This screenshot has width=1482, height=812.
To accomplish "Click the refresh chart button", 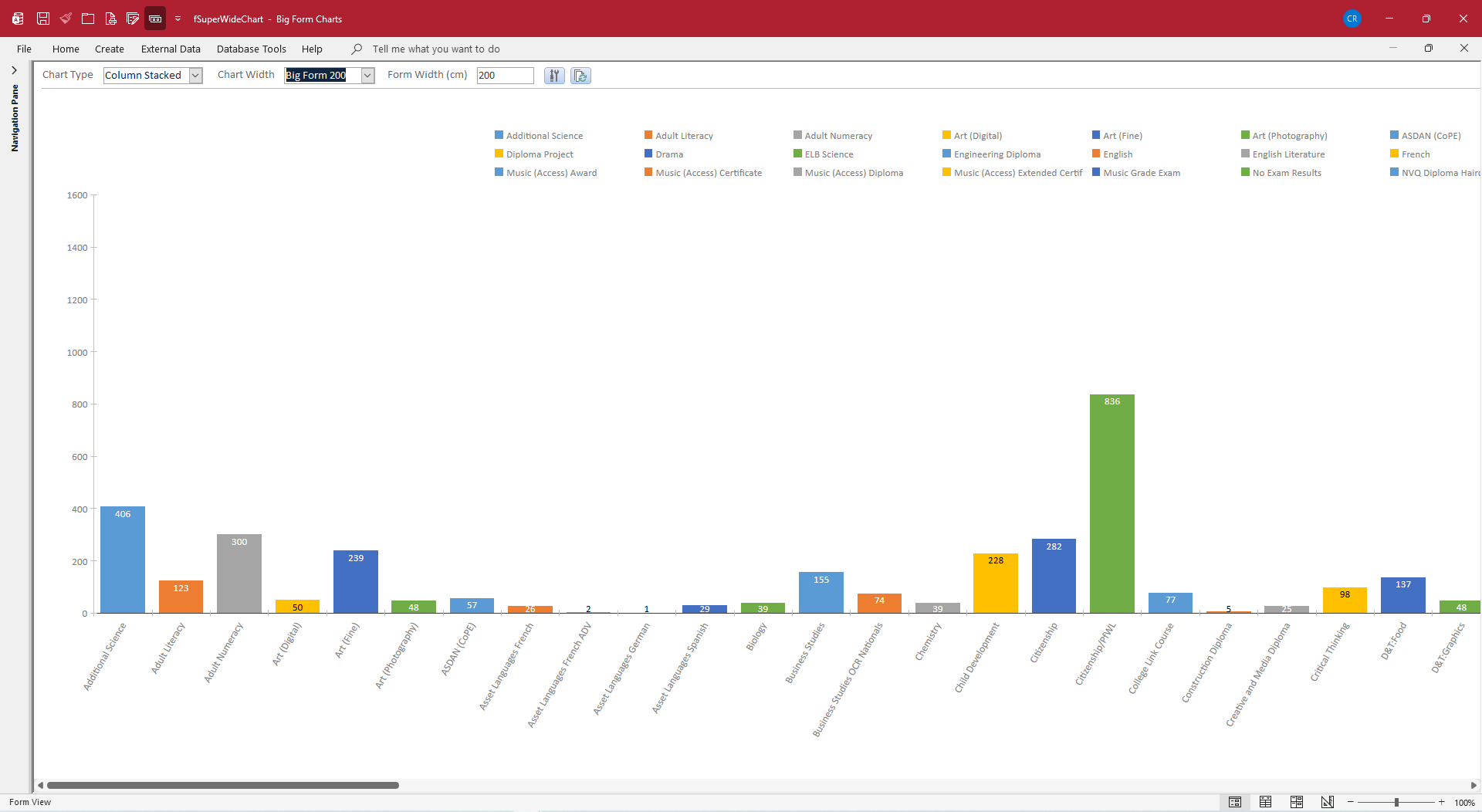I will [x=580, y=76].
